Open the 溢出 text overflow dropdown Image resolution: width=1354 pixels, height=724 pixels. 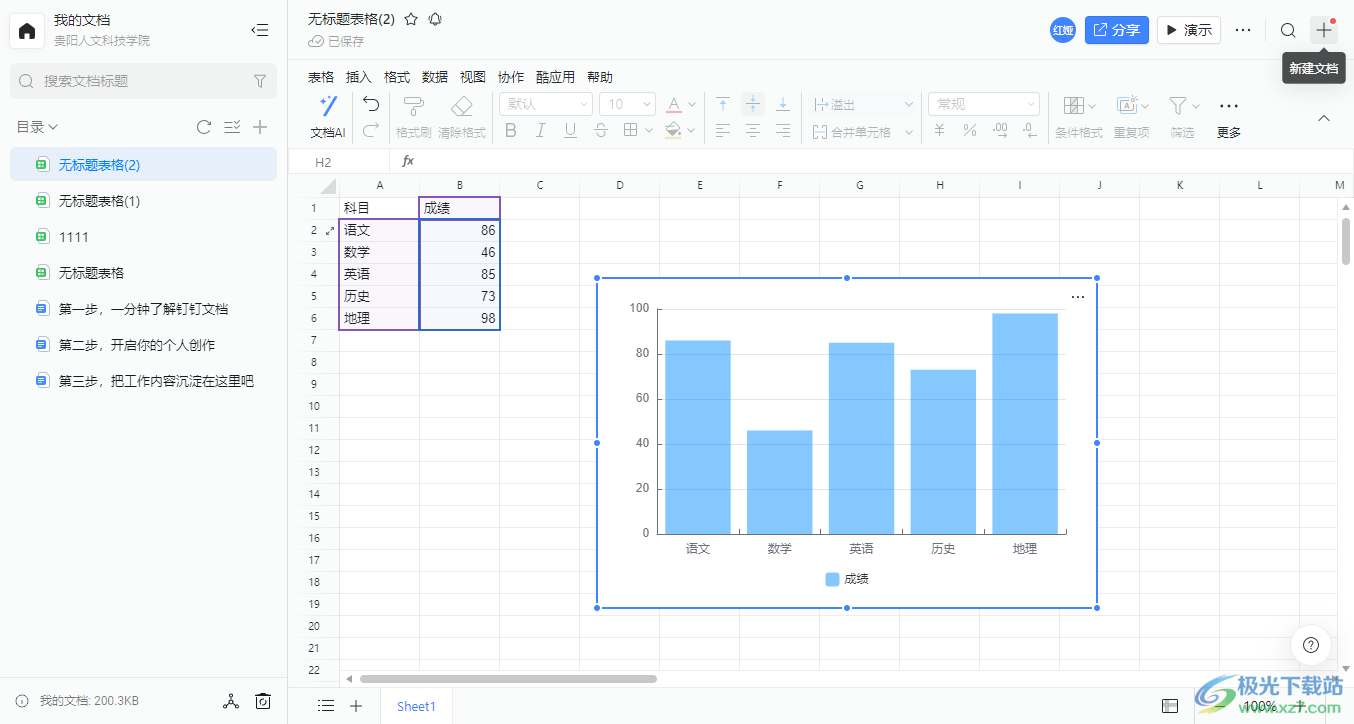[863, 104]
